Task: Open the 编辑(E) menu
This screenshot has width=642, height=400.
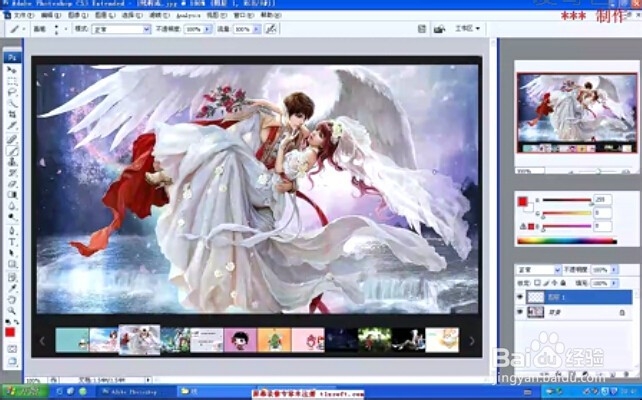Action: click(51, 15)
